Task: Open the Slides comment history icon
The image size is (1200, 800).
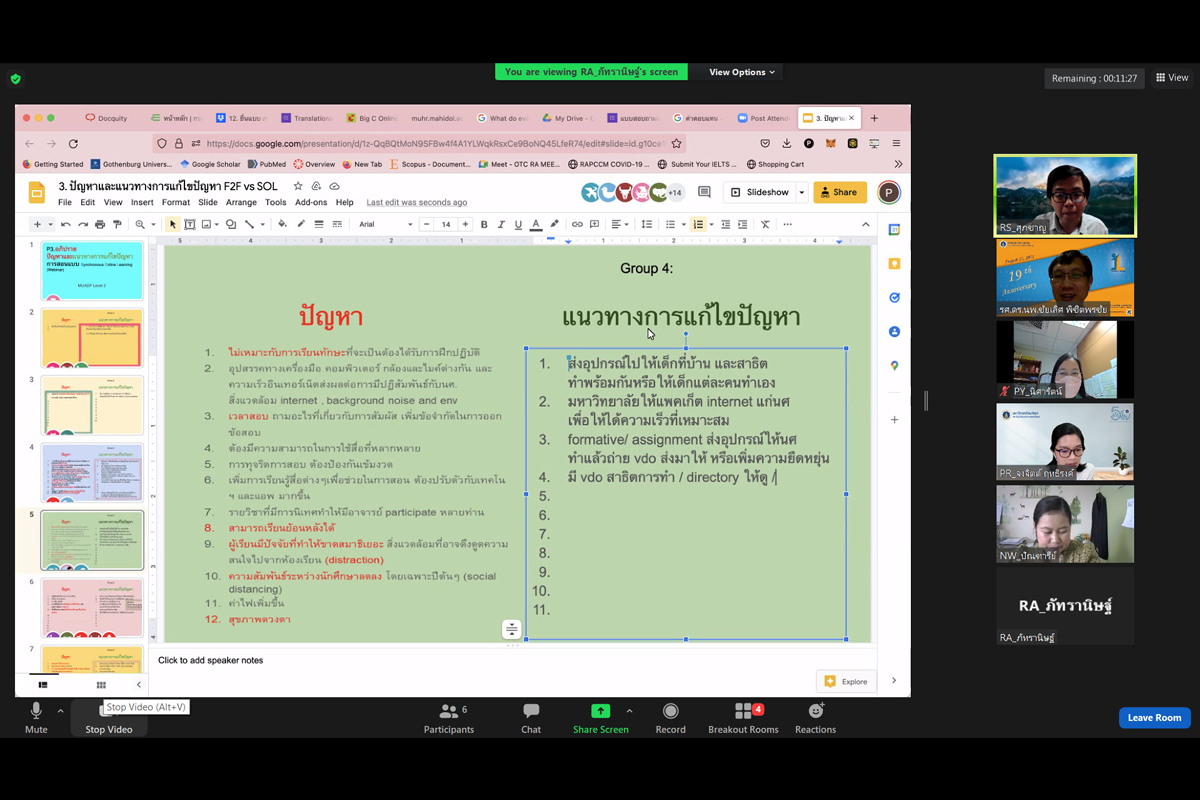Action: click(x=704, y=192)
